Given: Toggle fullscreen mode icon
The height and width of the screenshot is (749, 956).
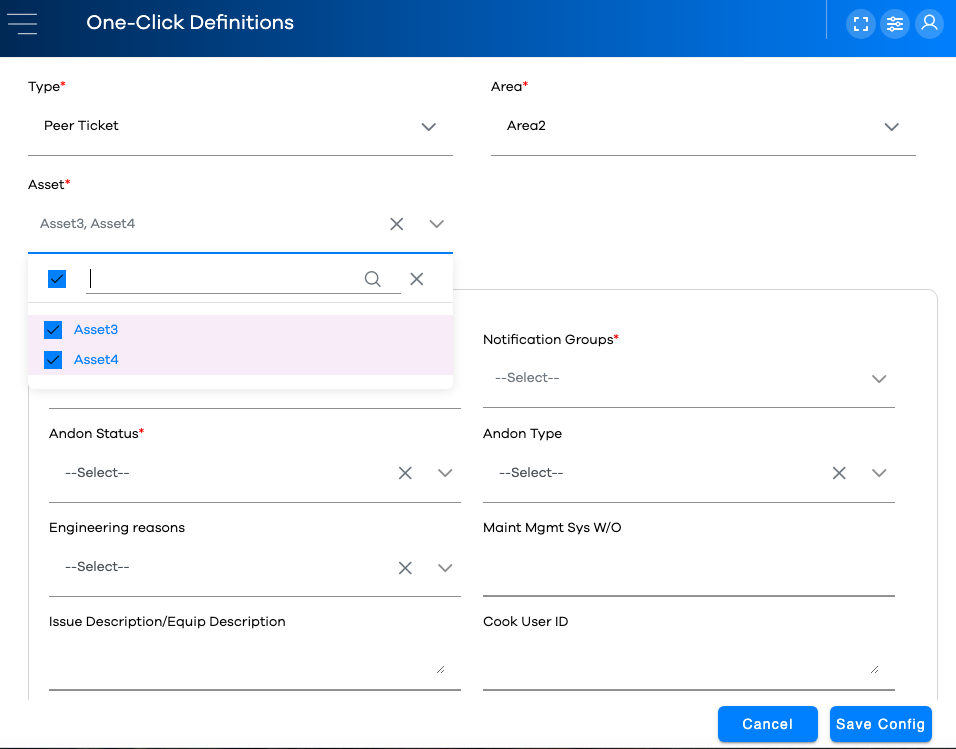Looking at the screenshot, I should (860, 24).
